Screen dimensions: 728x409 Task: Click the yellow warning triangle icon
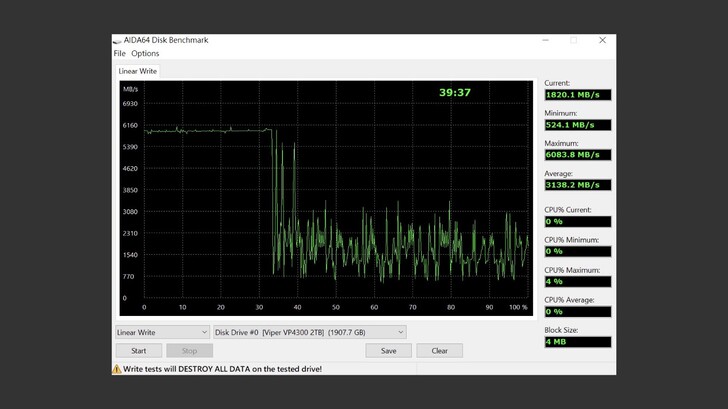pyautogui.click(x=117, y=369)
